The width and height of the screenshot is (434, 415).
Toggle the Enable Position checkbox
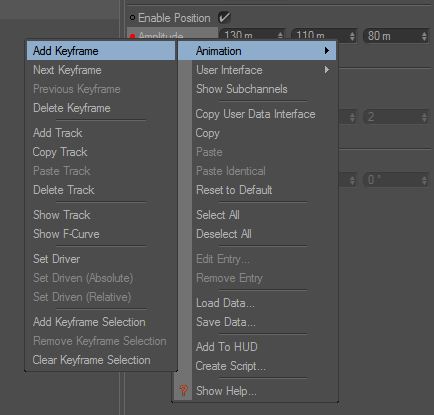(x=224, y=17)
